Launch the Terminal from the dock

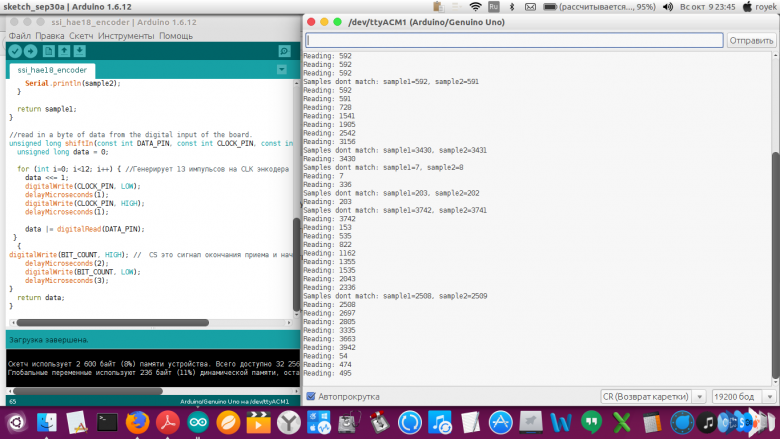[x=107, y=423]
